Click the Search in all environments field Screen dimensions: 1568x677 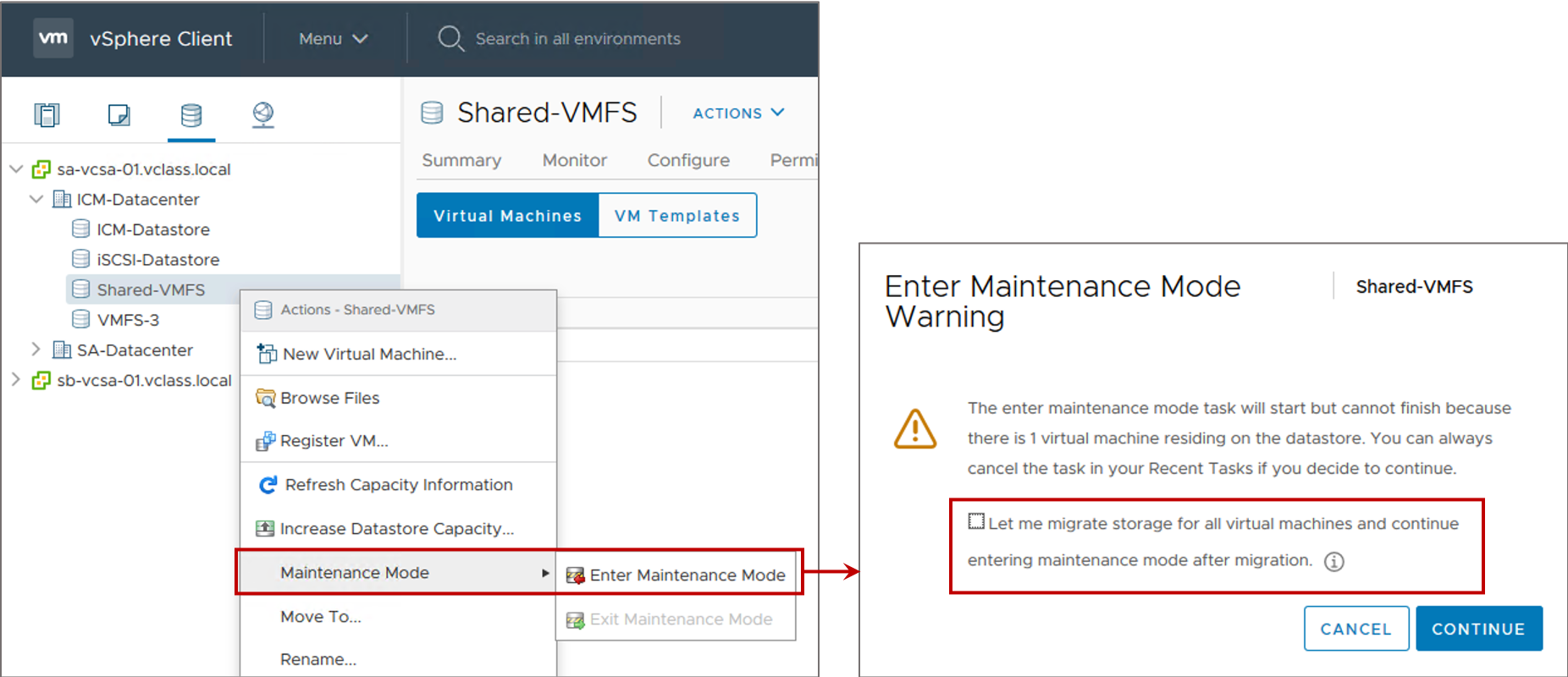[577, 39]
